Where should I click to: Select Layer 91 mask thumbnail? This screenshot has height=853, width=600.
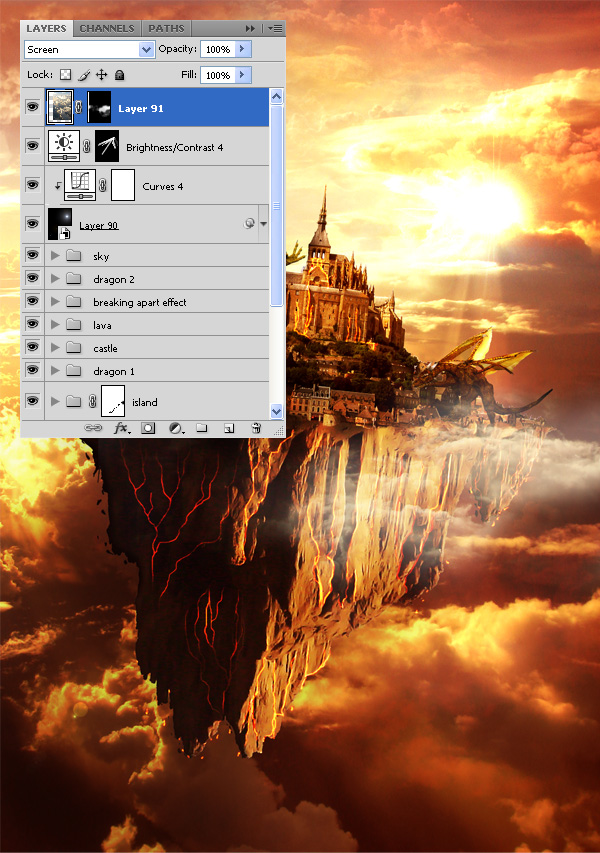pos(99,107)
